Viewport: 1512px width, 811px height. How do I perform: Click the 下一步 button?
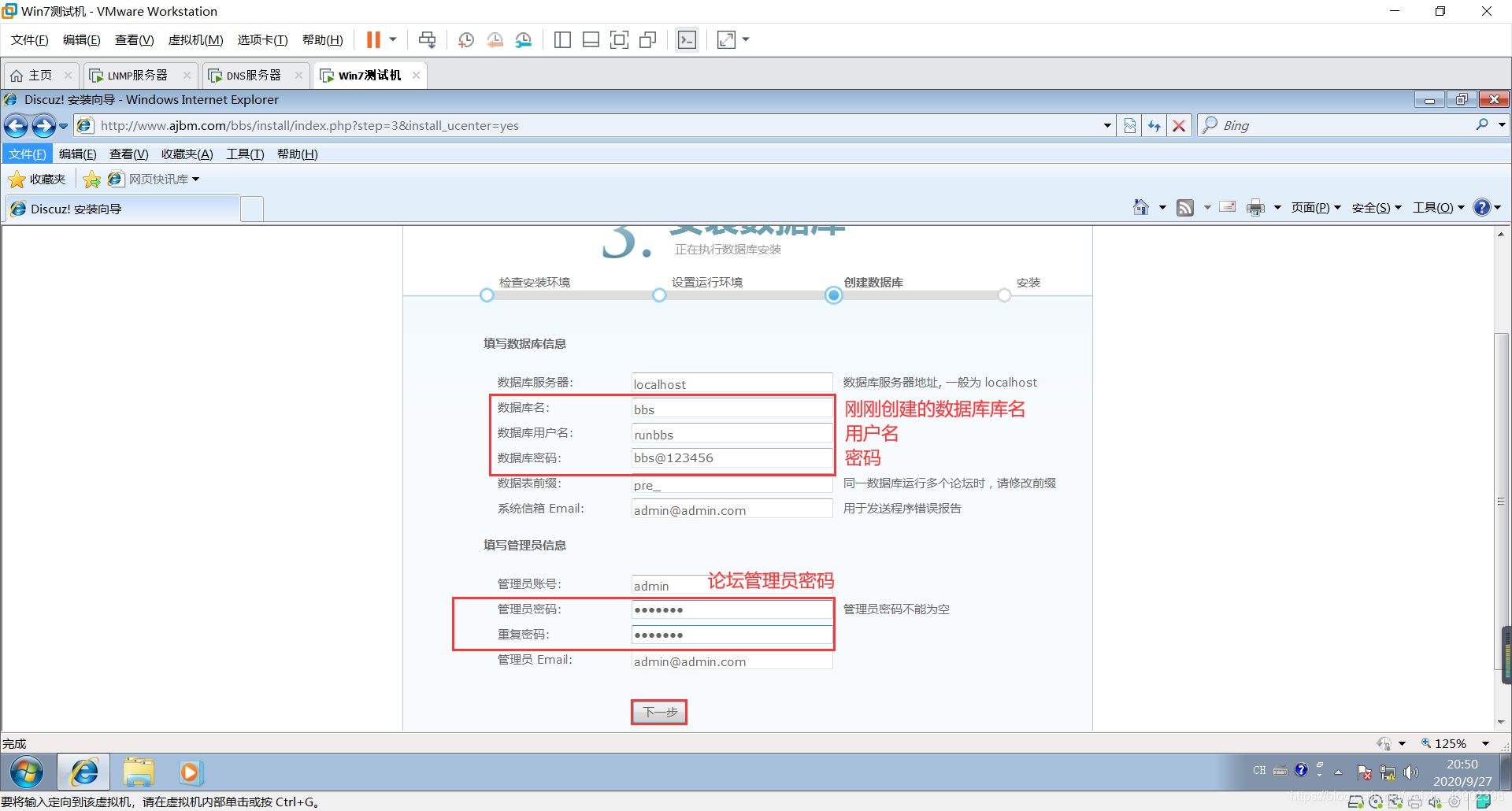(x=659, y=712)
